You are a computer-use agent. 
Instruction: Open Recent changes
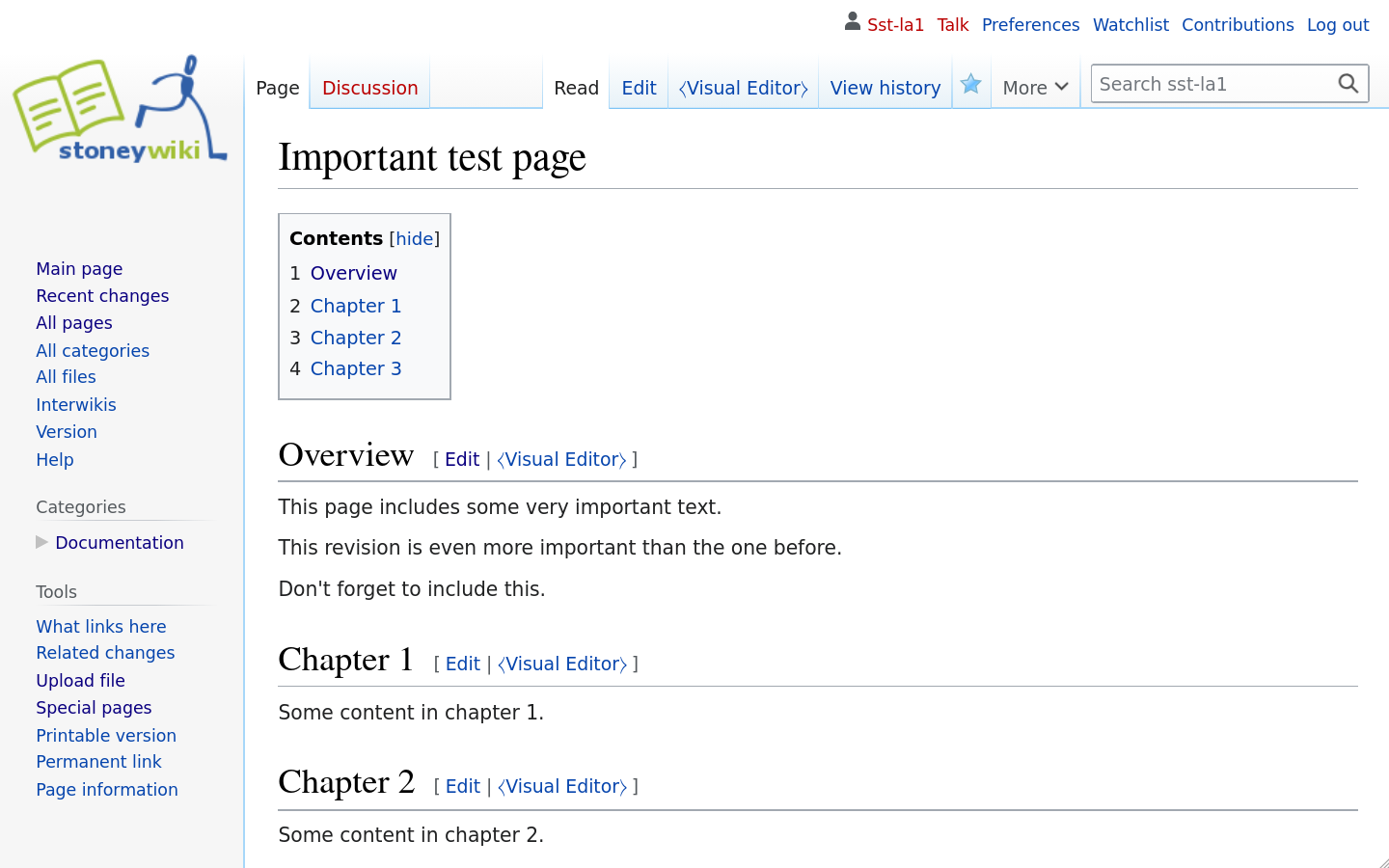pos(102,296)
